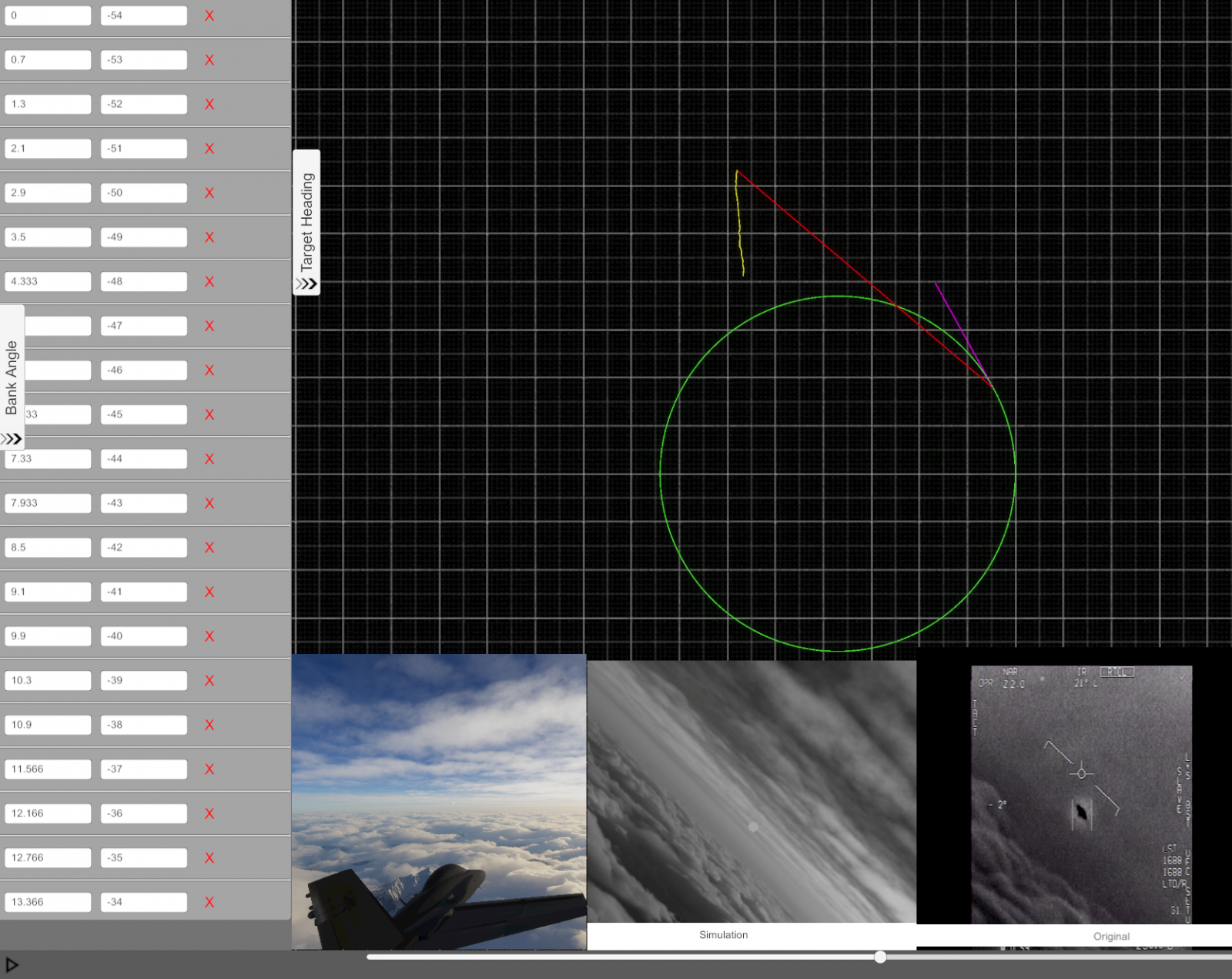Remove the entry containing 0.7
The width and height of the screenshot is (1232, 979).
pos(209,60)
